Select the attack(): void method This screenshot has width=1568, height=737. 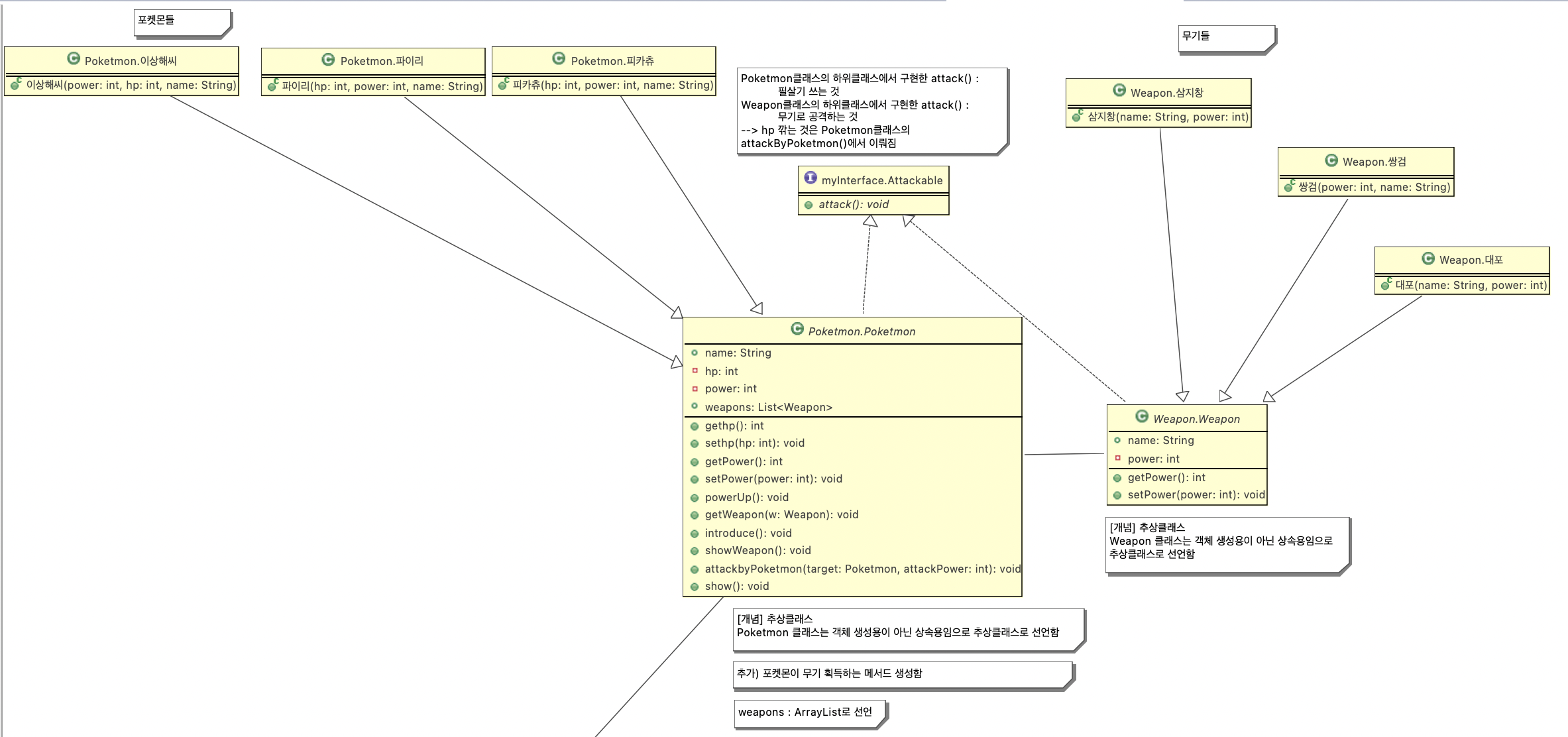click(x=873, y=205)
